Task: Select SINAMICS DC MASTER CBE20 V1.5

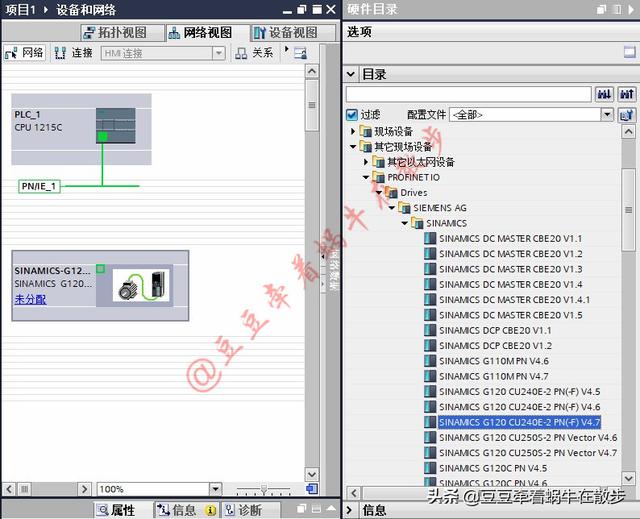Action: 510,315
